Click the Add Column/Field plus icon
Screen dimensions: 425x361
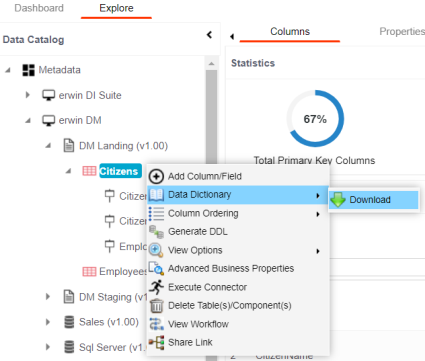(x=156, y=176)
